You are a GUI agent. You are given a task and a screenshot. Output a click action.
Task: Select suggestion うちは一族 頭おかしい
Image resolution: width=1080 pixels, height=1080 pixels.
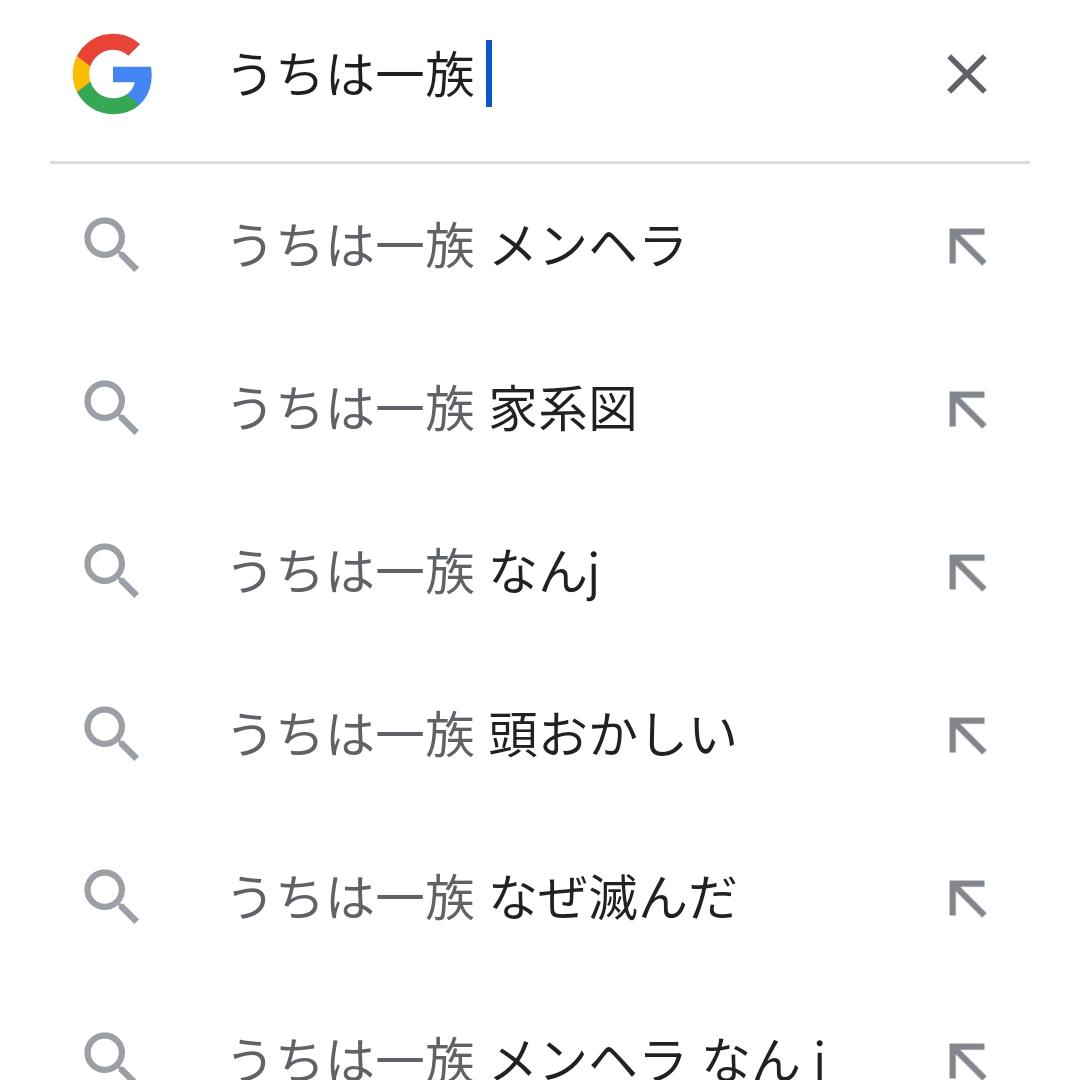[483, 735]
